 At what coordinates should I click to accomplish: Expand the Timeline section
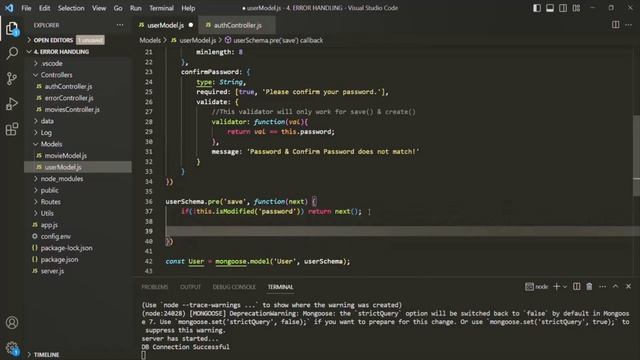coord(78,354)
